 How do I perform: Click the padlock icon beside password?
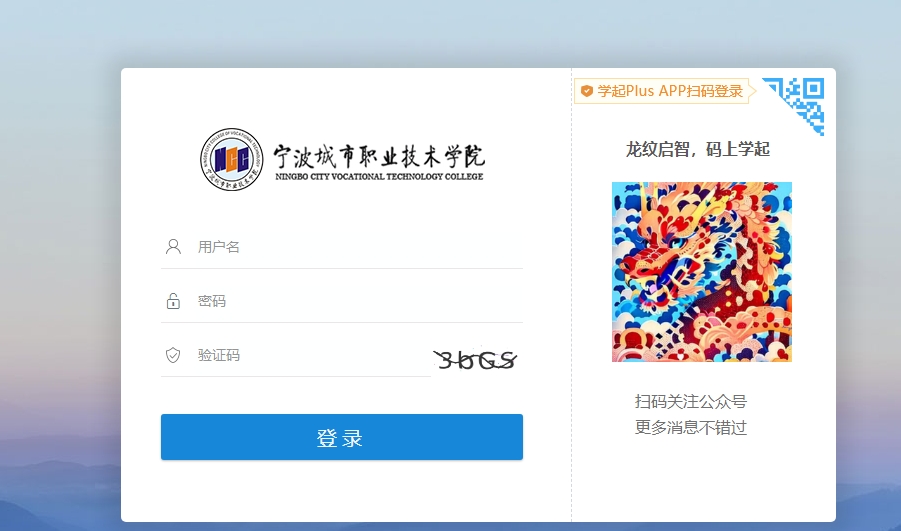pos(173,301)
